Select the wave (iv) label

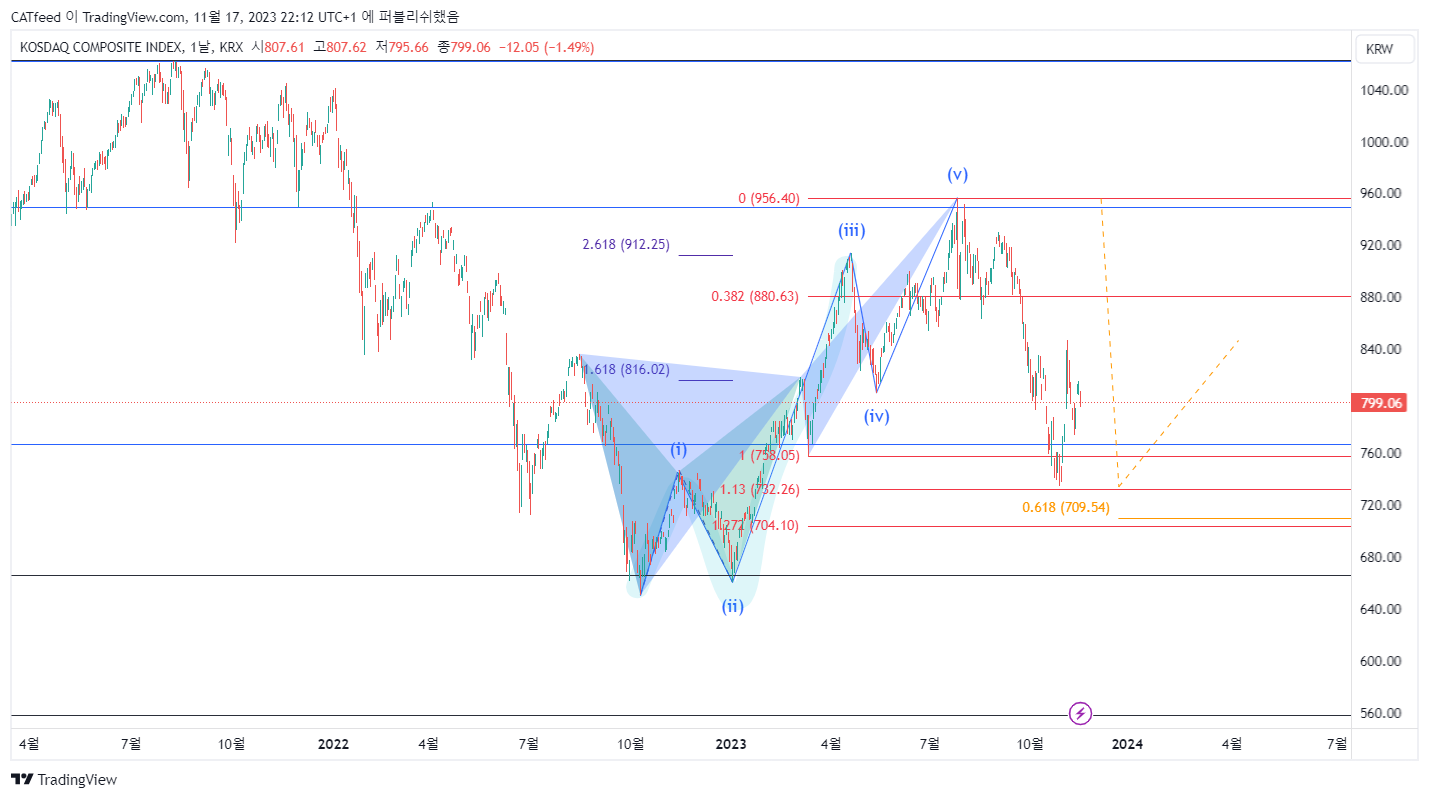(877, 416)
